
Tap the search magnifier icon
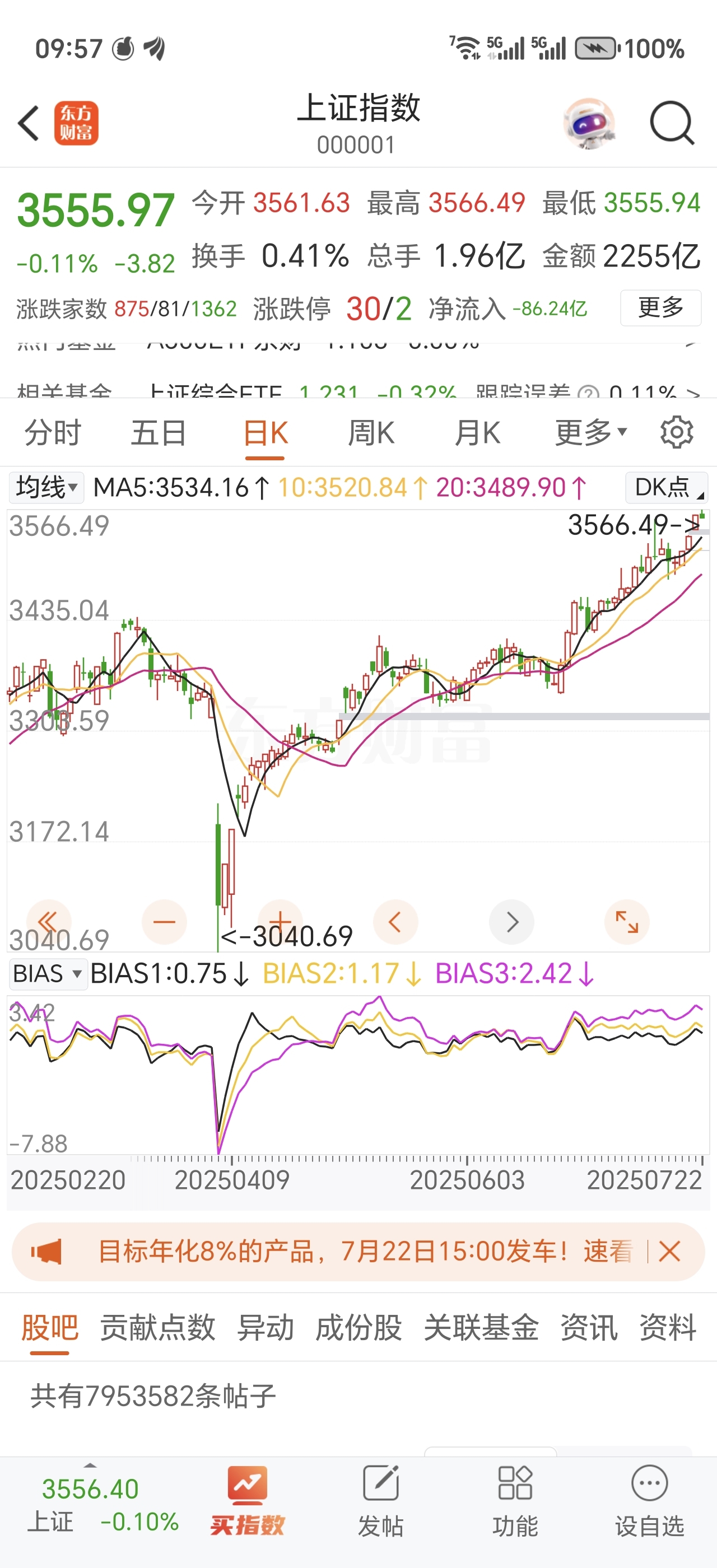click(672, 123)
